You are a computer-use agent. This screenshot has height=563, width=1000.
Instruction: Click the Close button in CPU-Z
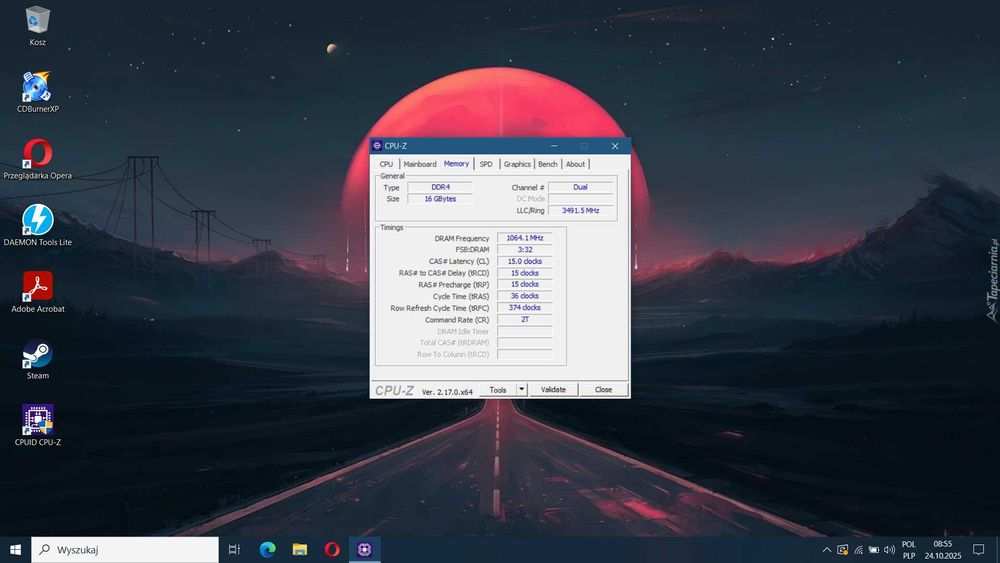pos(603,390)
